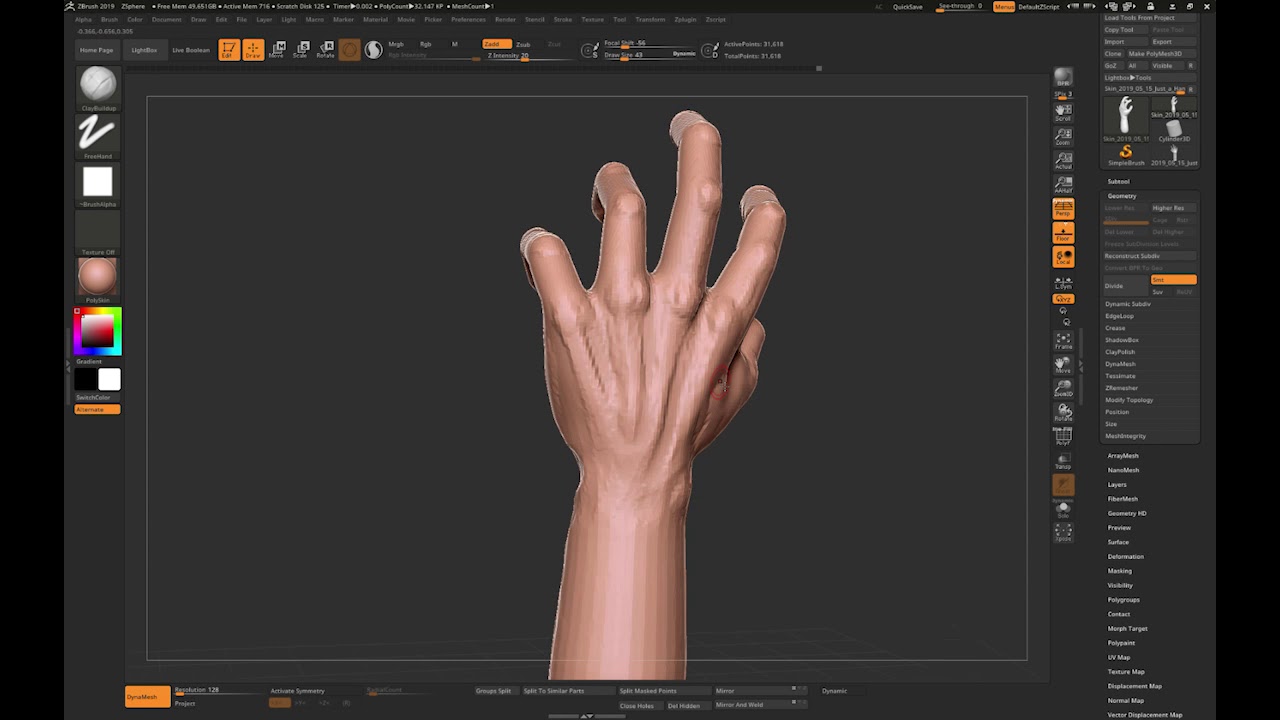Click the Reconstruct Subdiv button
The width and height of the screenshot is (1280, 720).
pos(1150,256)
